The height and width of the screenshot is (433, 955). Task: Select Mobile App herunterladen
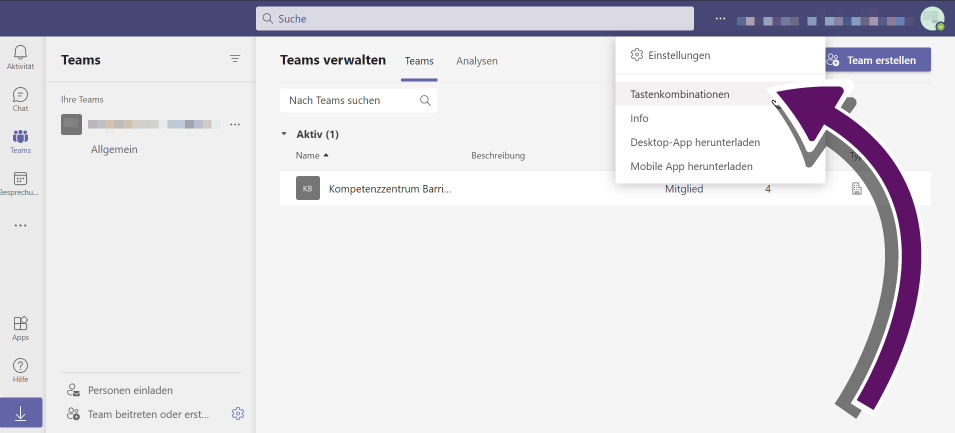[x=720, y=166]
